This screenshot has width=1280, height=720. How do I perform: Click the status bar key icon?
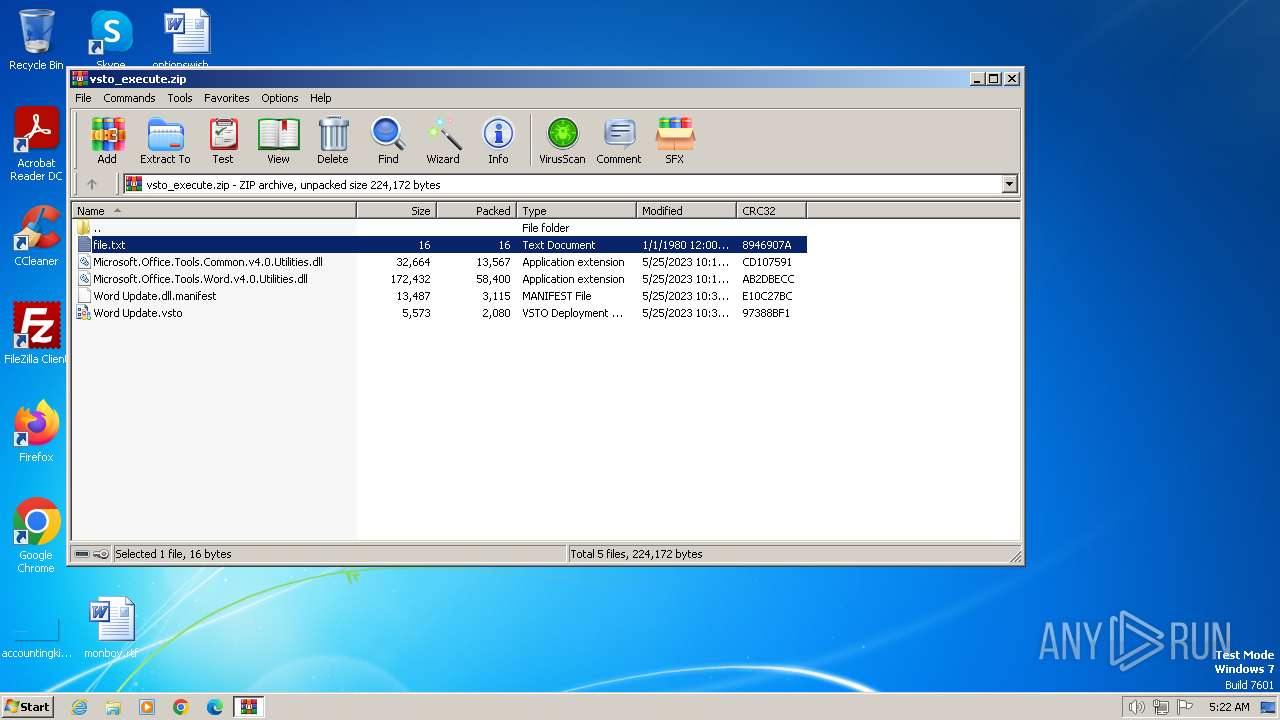coord(101,554)
